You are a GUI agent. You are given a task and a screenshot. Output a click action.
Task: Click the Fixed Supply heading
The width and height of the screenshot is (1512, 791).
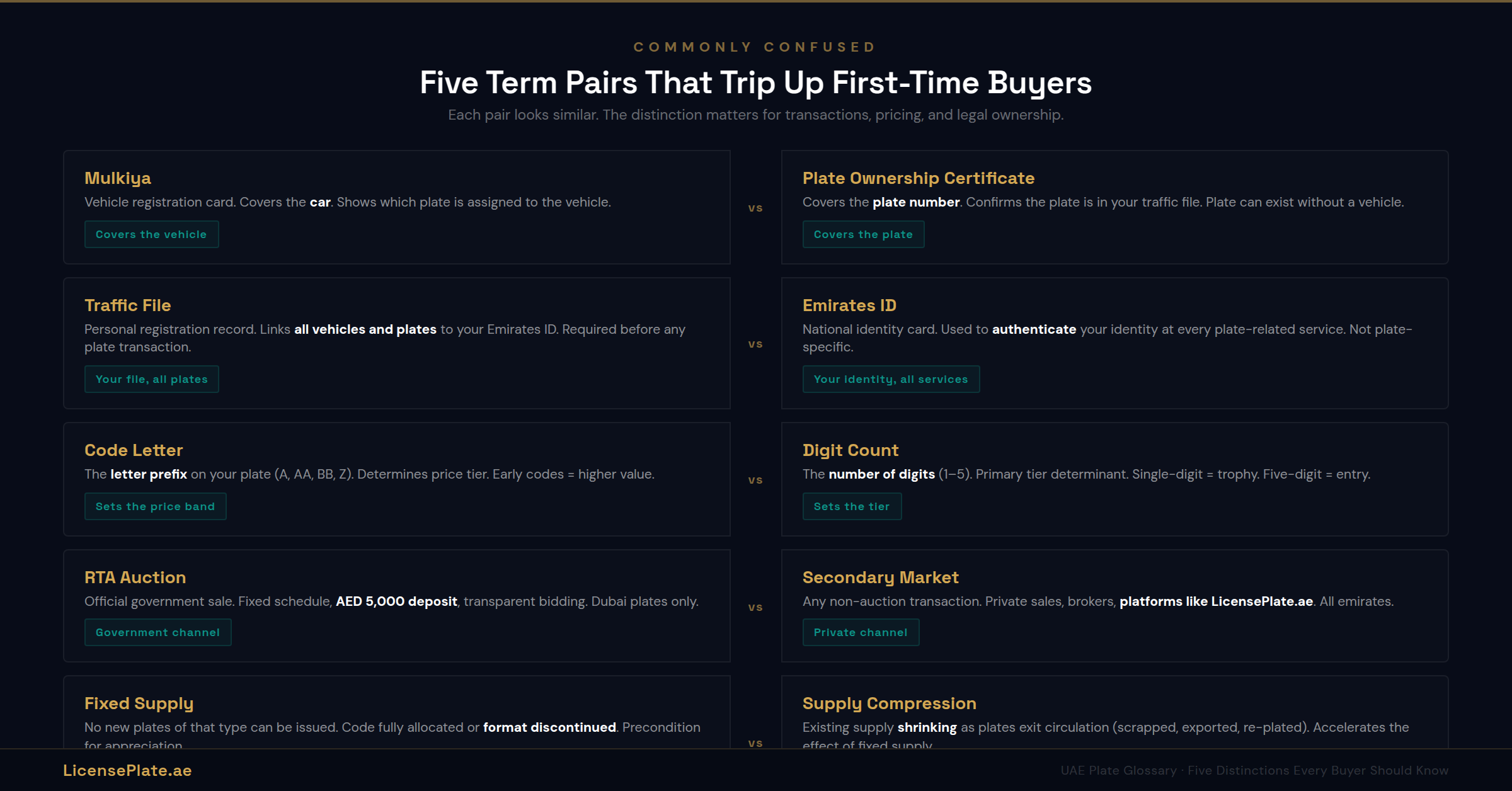coord(139,703)
